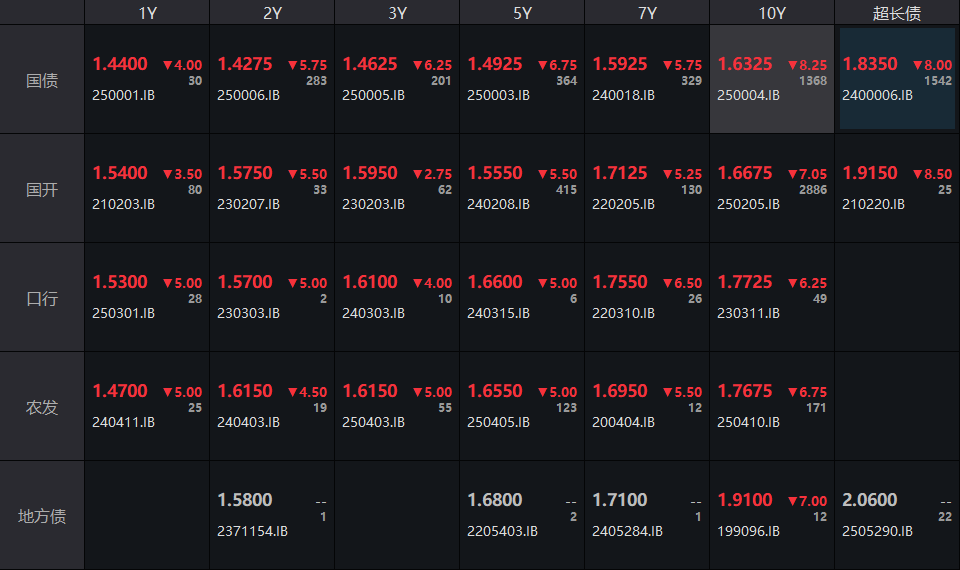Click the 1.7550 yield for 220310.IB
The height and width of the screenshot is (570, 960).
[x=620, y=282]
